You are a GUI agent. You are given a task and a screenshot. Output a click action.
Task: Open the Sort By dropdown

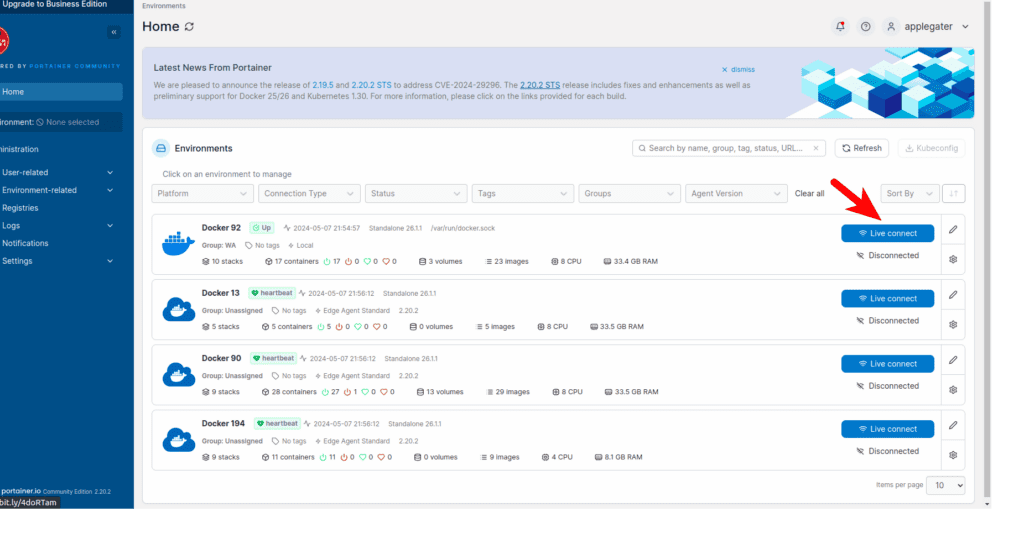909,193
